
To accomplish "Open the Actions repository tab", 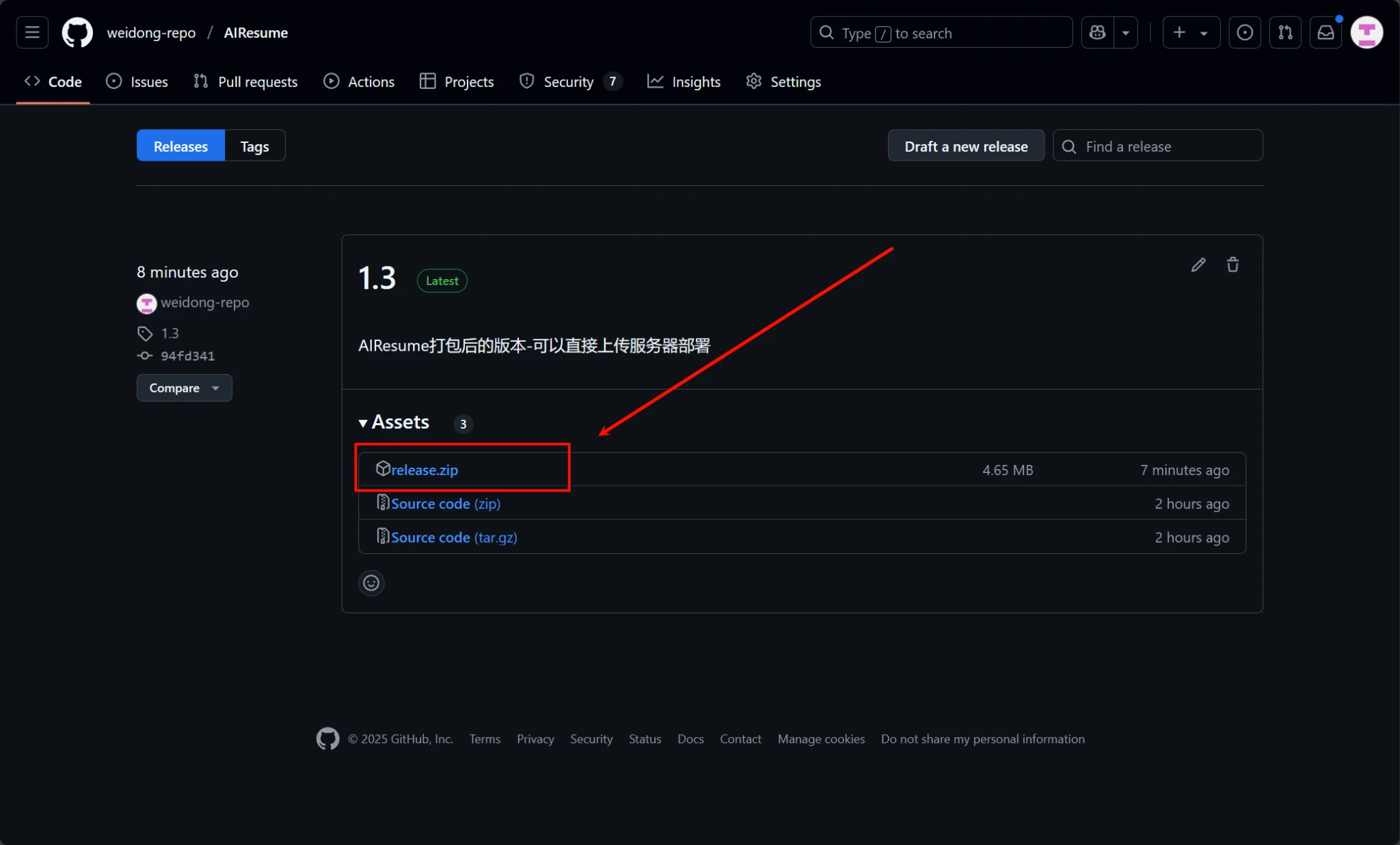I will pyautogui.click(x=359, y=81).
